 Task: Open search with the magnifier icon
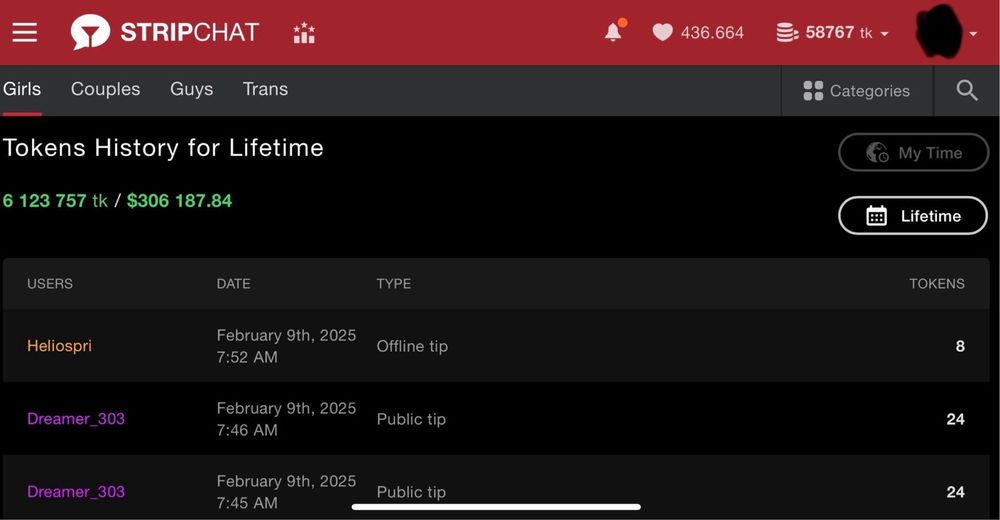[x=966, y=91]
